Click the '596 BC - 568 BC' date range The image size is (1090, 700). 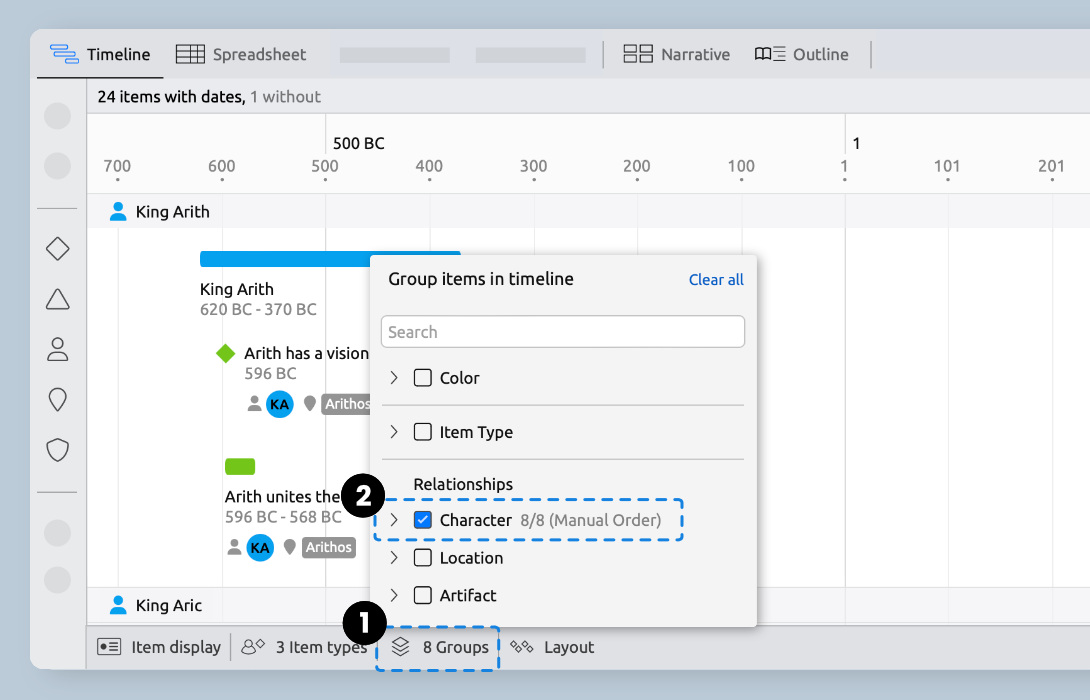point(283,516)
